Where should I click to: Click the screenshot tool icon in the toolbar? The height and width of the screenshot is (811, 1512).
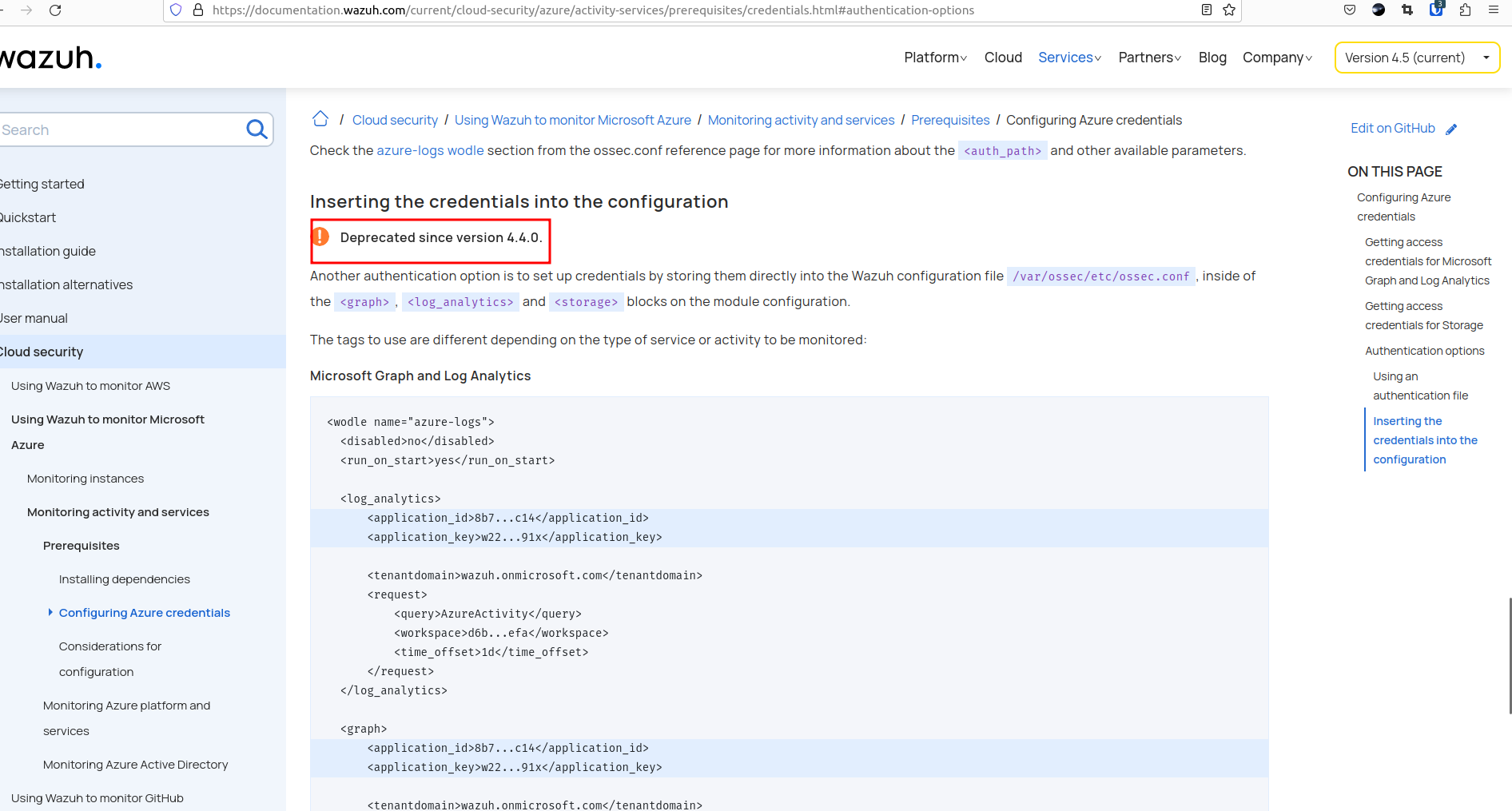(x=1408, y=10)
